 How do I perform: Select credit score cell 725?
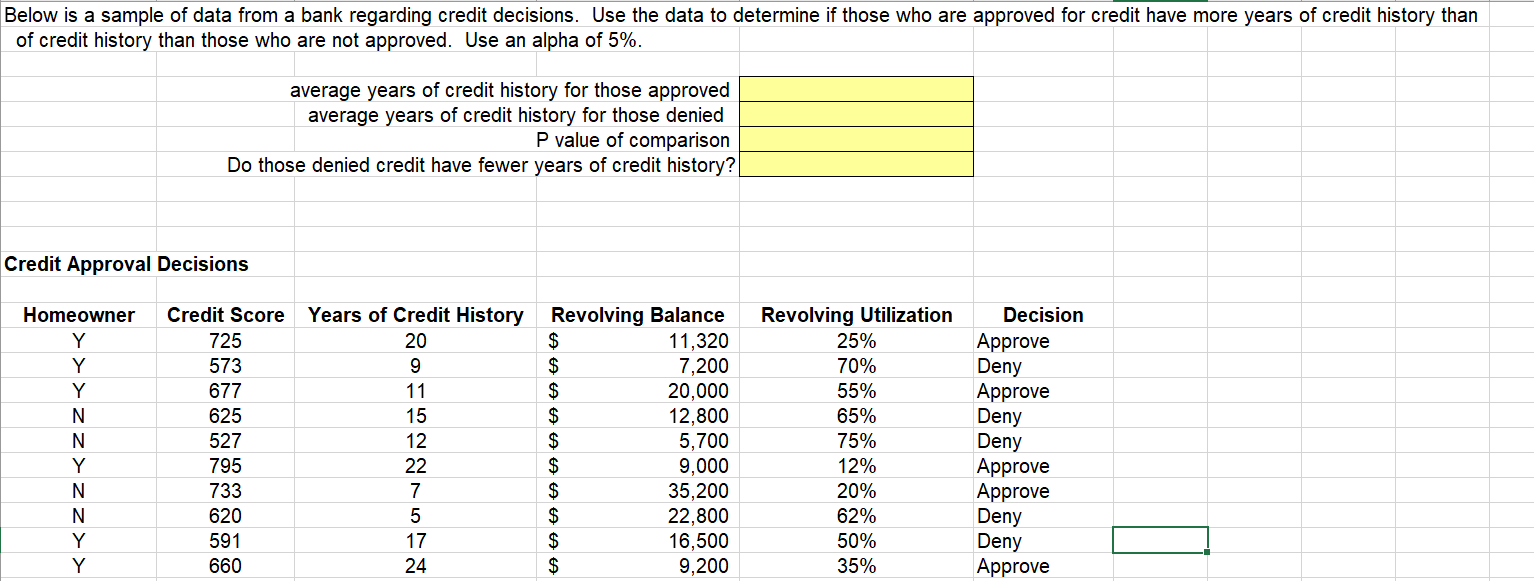(x=226, y=341)
